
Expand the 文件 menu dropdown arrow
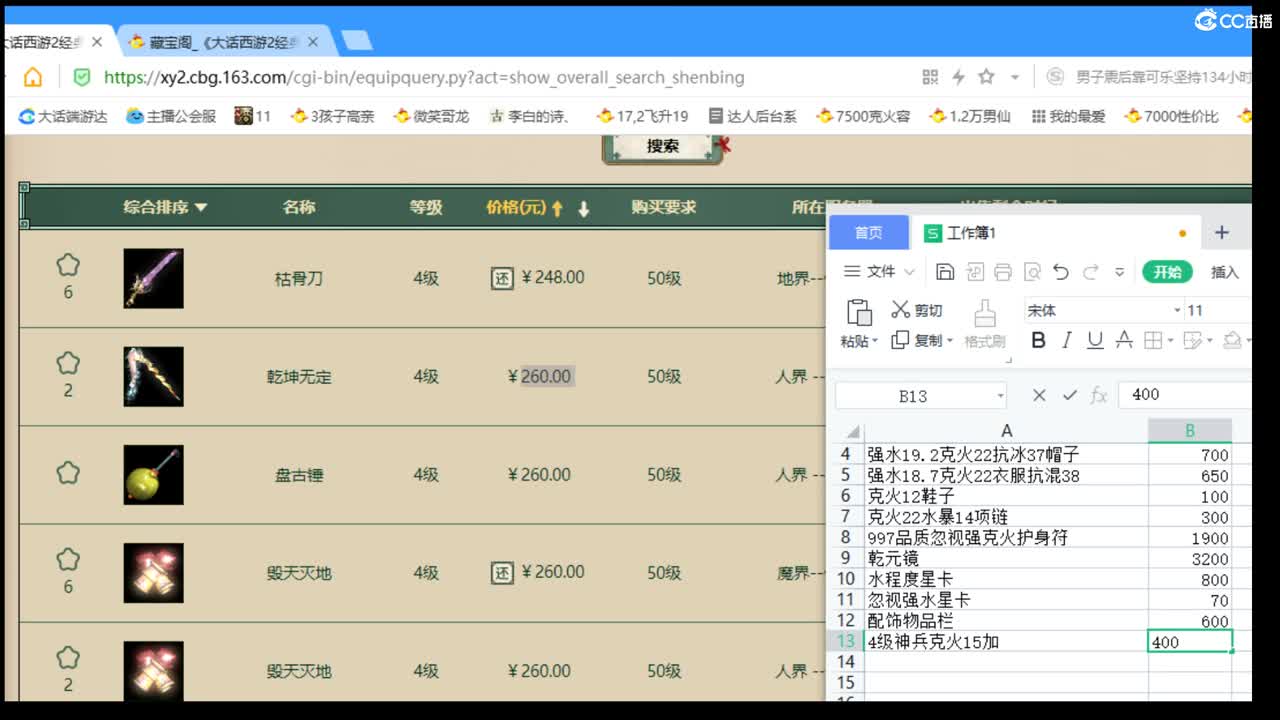tap(909, 272)
